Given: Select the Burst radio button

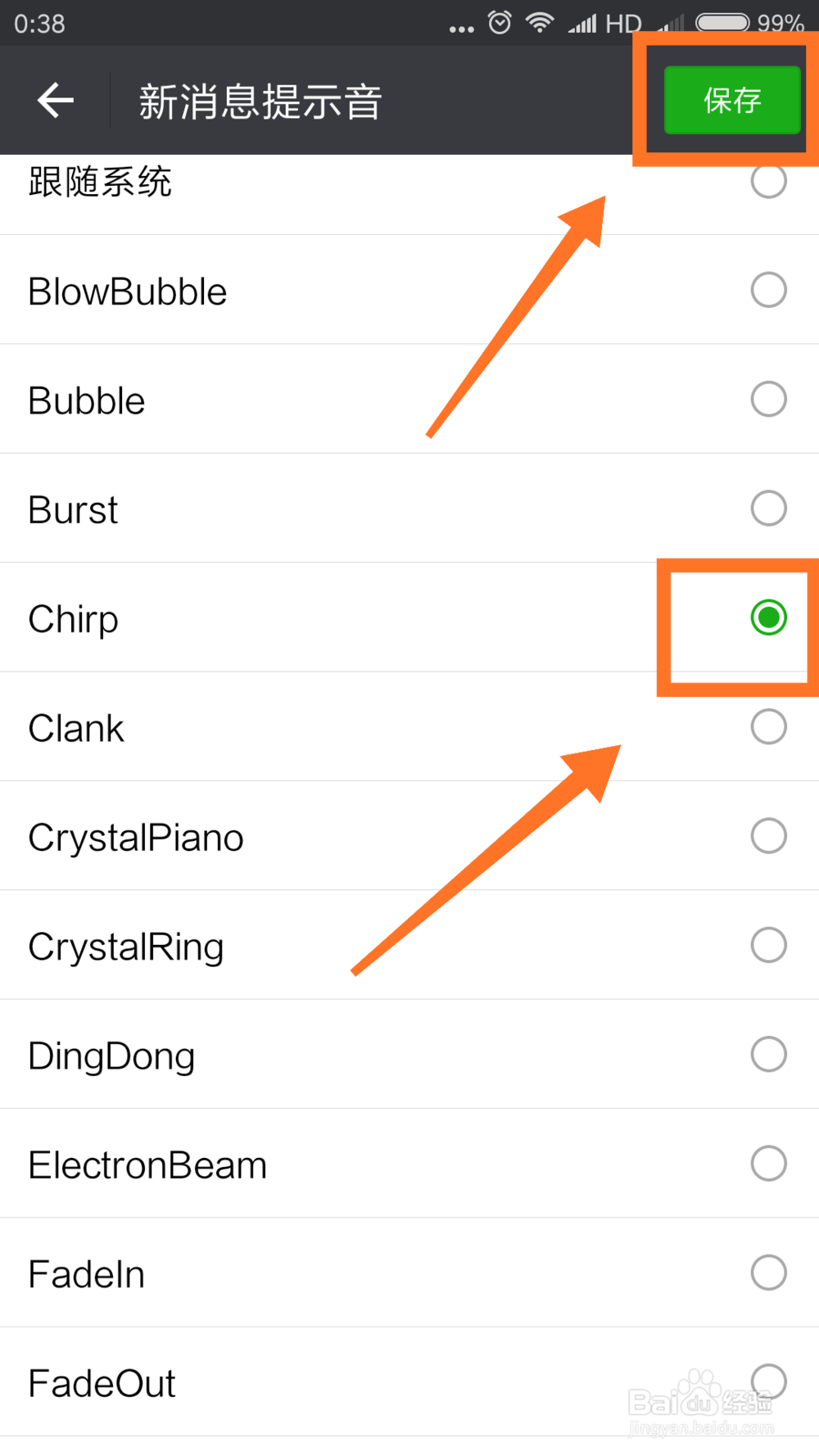Looking at the screenshot, I should point(768,508).
